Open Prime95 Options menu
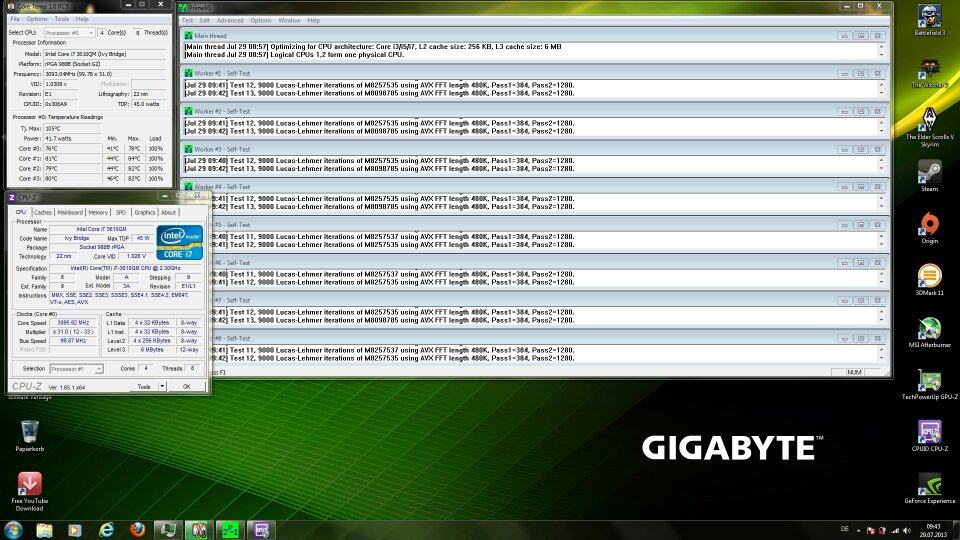This screenshot has width=960, height=540. tap(261, 20)
